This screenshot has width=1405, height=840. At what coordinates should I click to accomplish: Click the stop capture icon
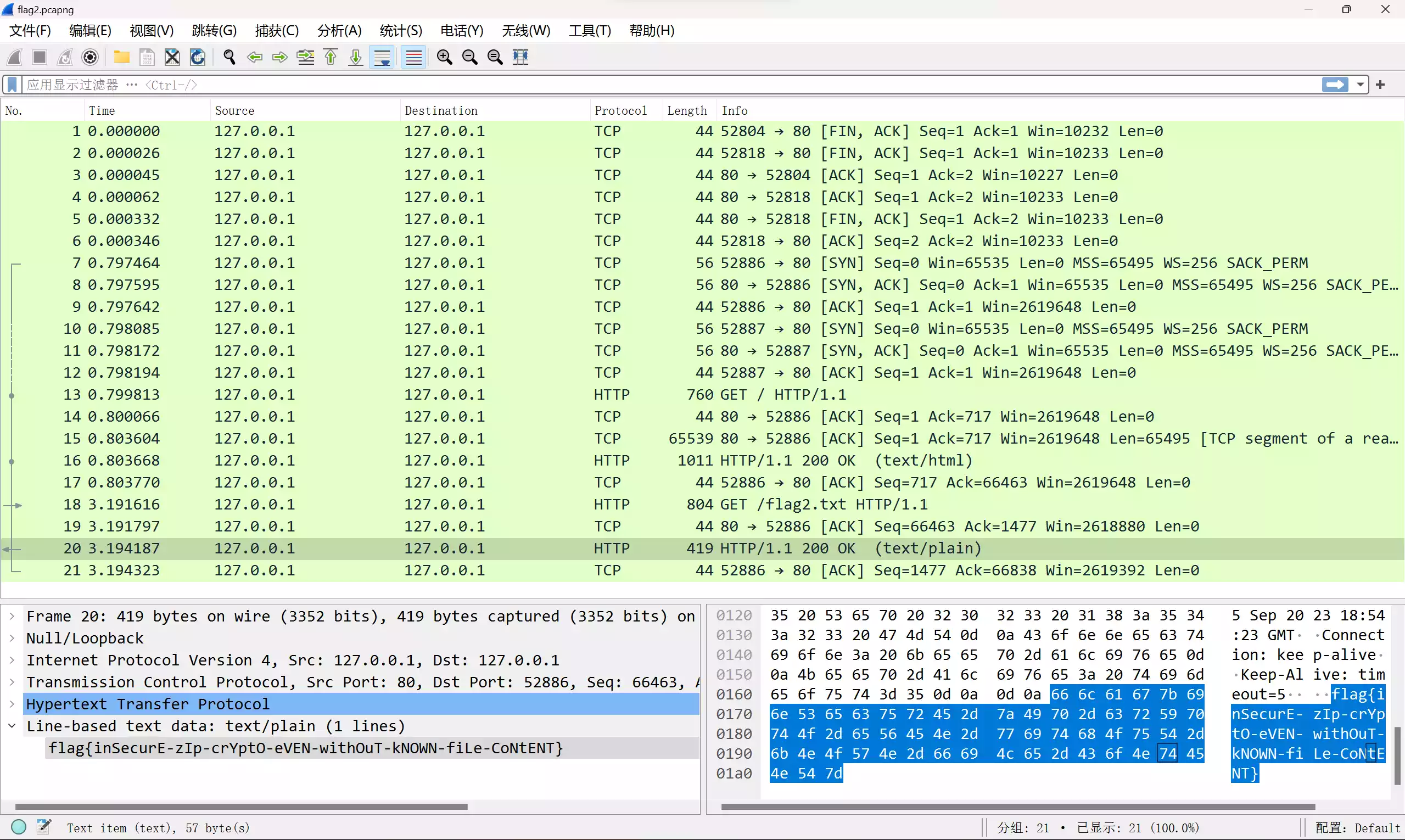(x=38, y=57)
